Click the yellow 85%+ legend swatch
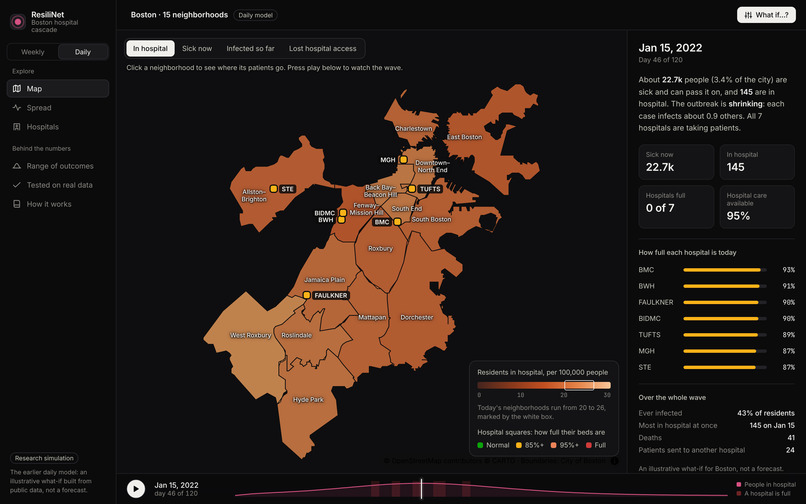The image size is (806, 504). (x=519, y=445)
